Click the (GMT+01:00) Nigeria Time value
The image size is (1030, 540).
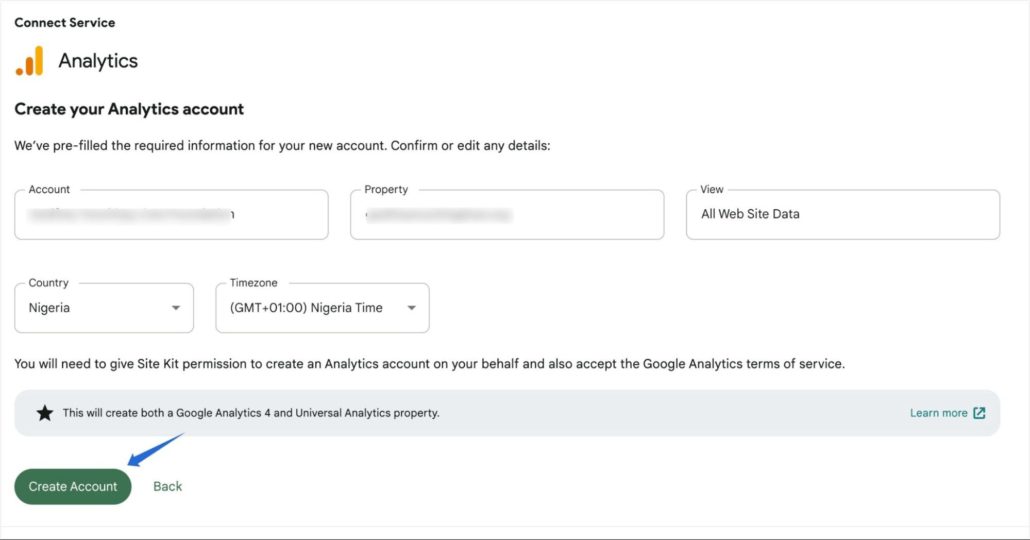(306, 308)
